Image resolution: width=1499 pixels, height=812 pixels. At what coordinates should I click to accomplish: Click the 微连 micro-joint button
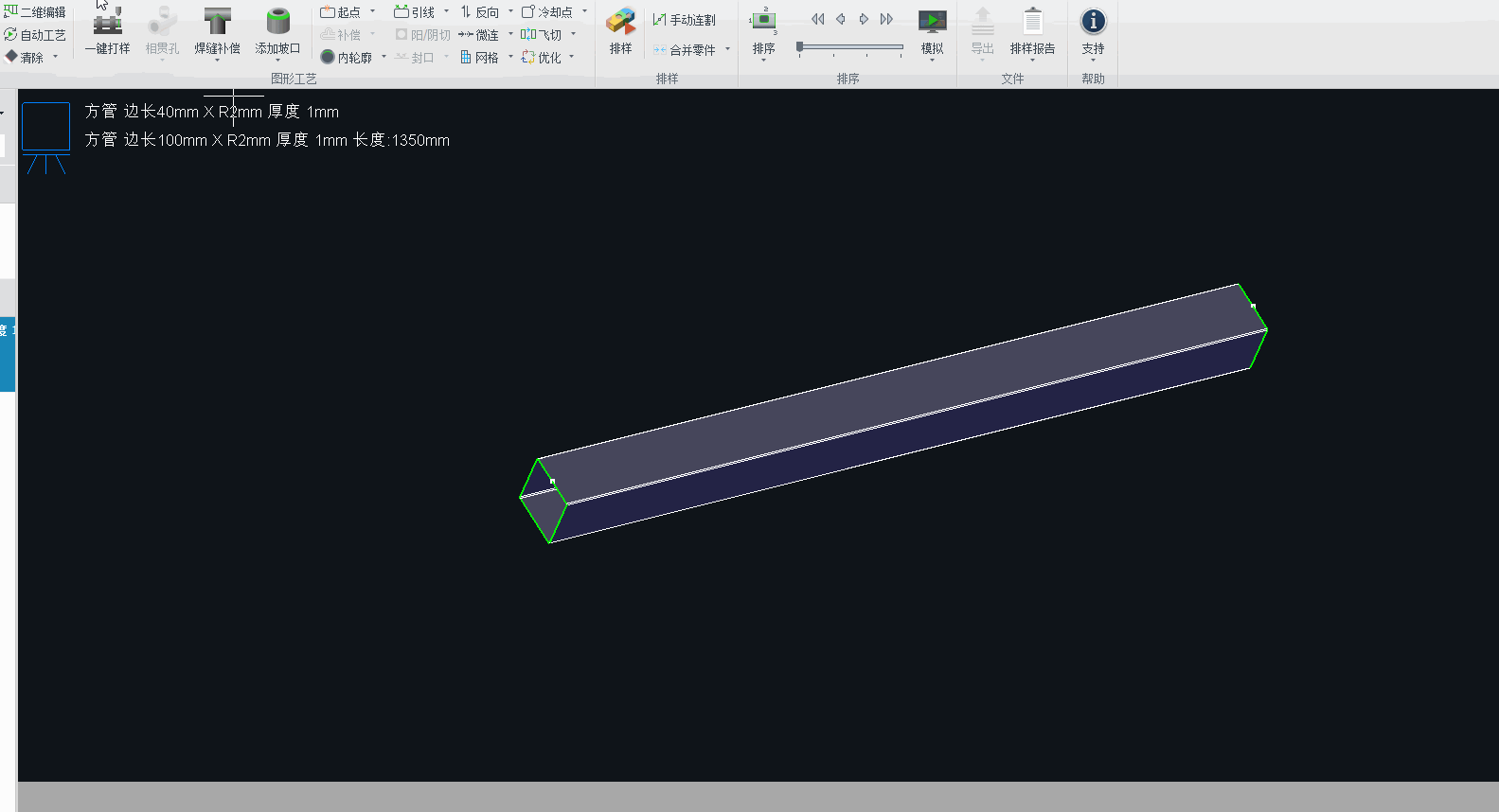click(x=479, y=35)
